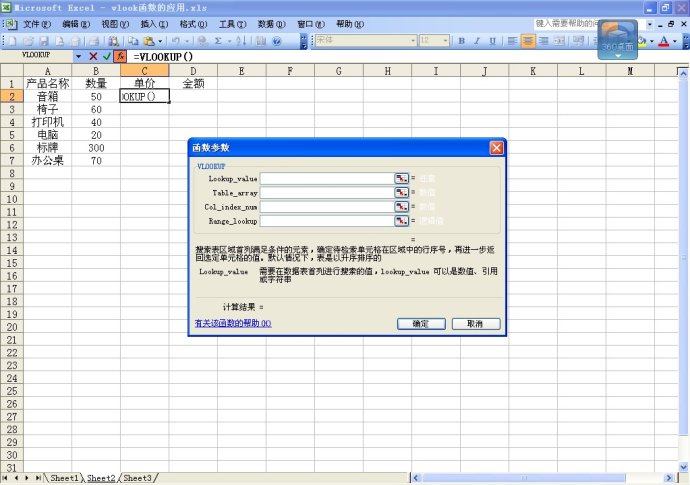Click the vertical scrollbar down arrow
This screenshot has height=485, width=690.
(683, 467)
